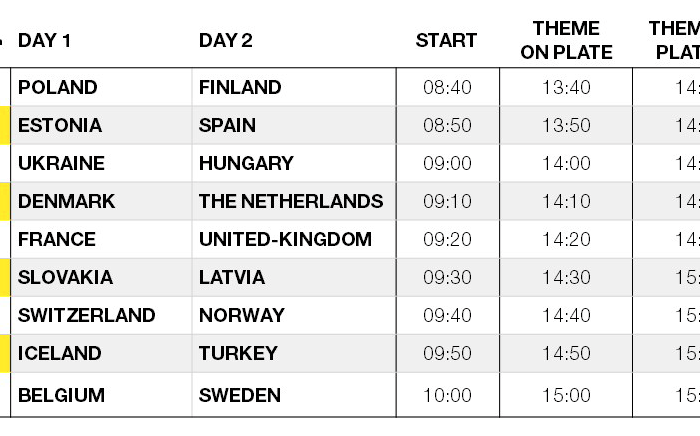Click the THEME ON PLATE header

(x=566, y=41)
